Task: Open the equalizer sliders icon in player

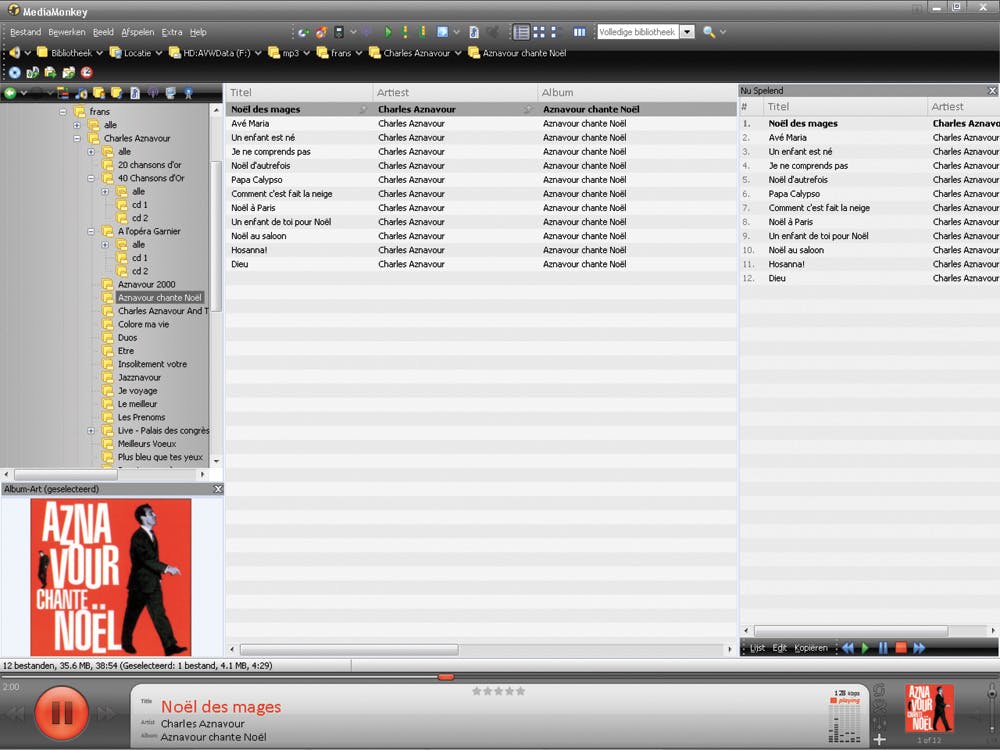Action: coord(879,723)
